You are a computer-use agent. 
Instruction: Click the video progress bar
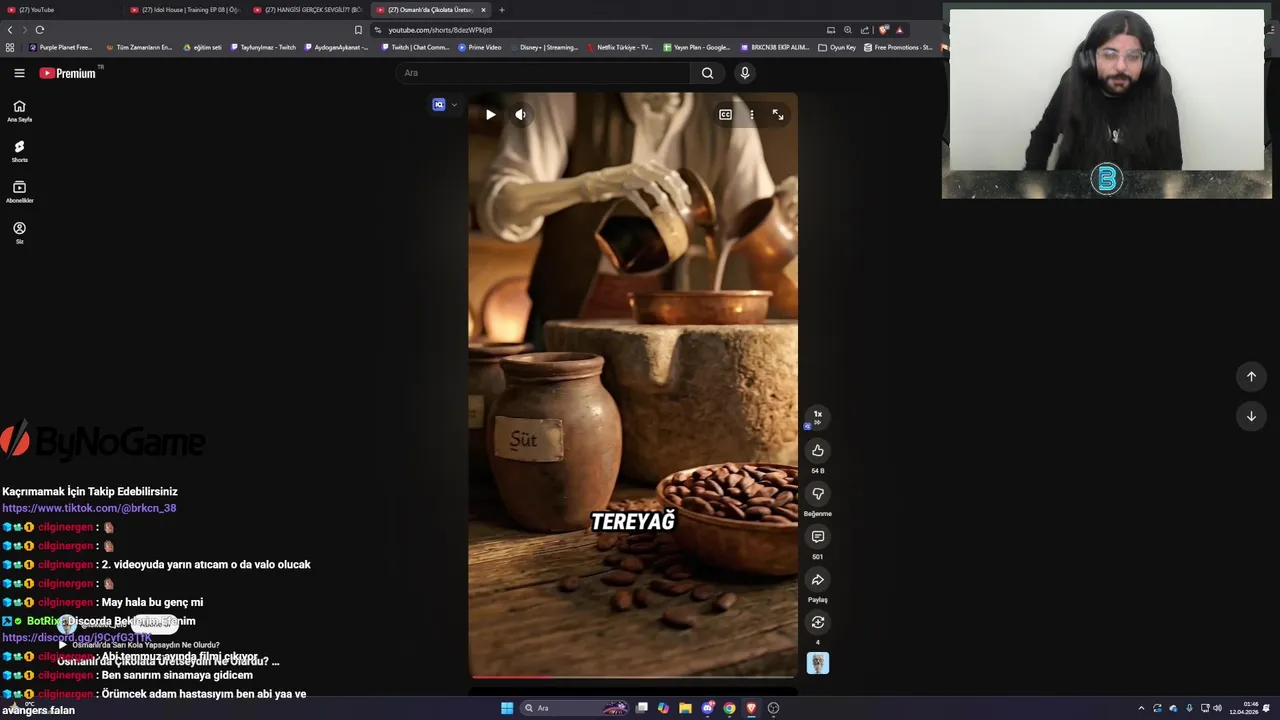[634, 677]
